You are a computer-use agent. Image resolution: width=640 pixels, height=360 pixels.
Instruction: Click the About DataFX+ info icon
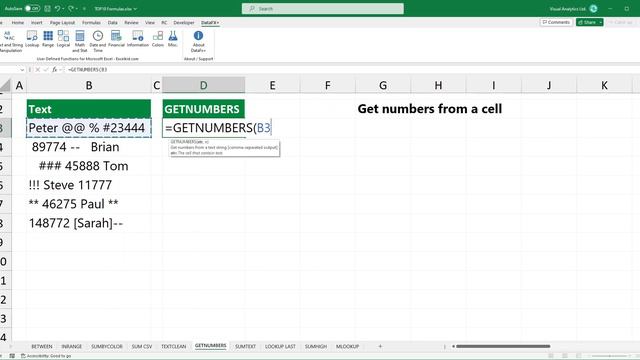(x=198, y=41)
